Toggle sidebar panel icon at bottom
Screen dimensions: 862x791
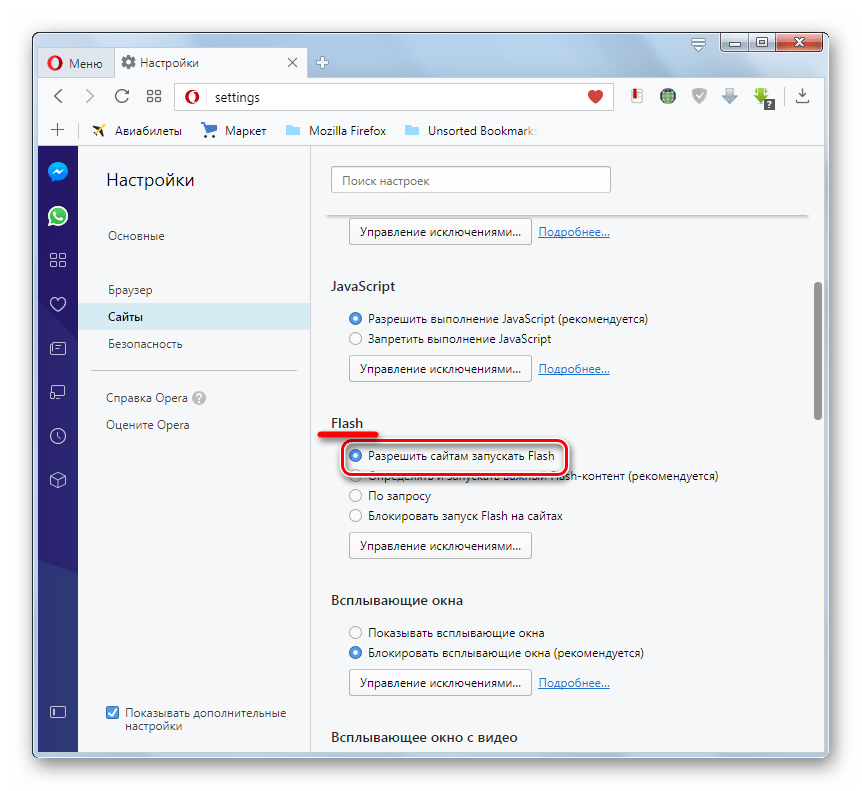point(58,712)
